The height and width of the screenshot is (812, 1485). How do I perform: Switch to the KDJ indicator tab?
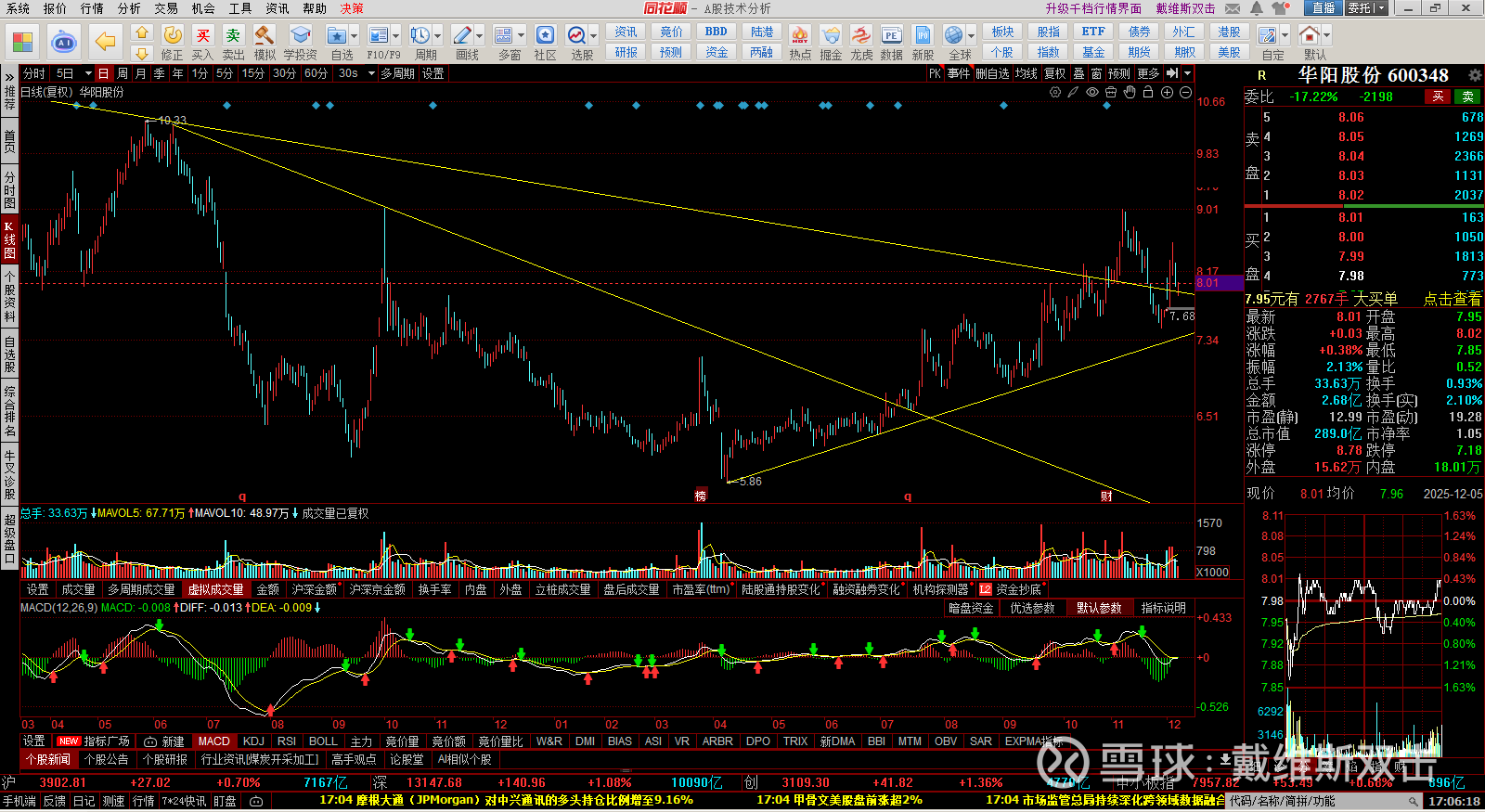pyautogui.click(x=252, y=741)
